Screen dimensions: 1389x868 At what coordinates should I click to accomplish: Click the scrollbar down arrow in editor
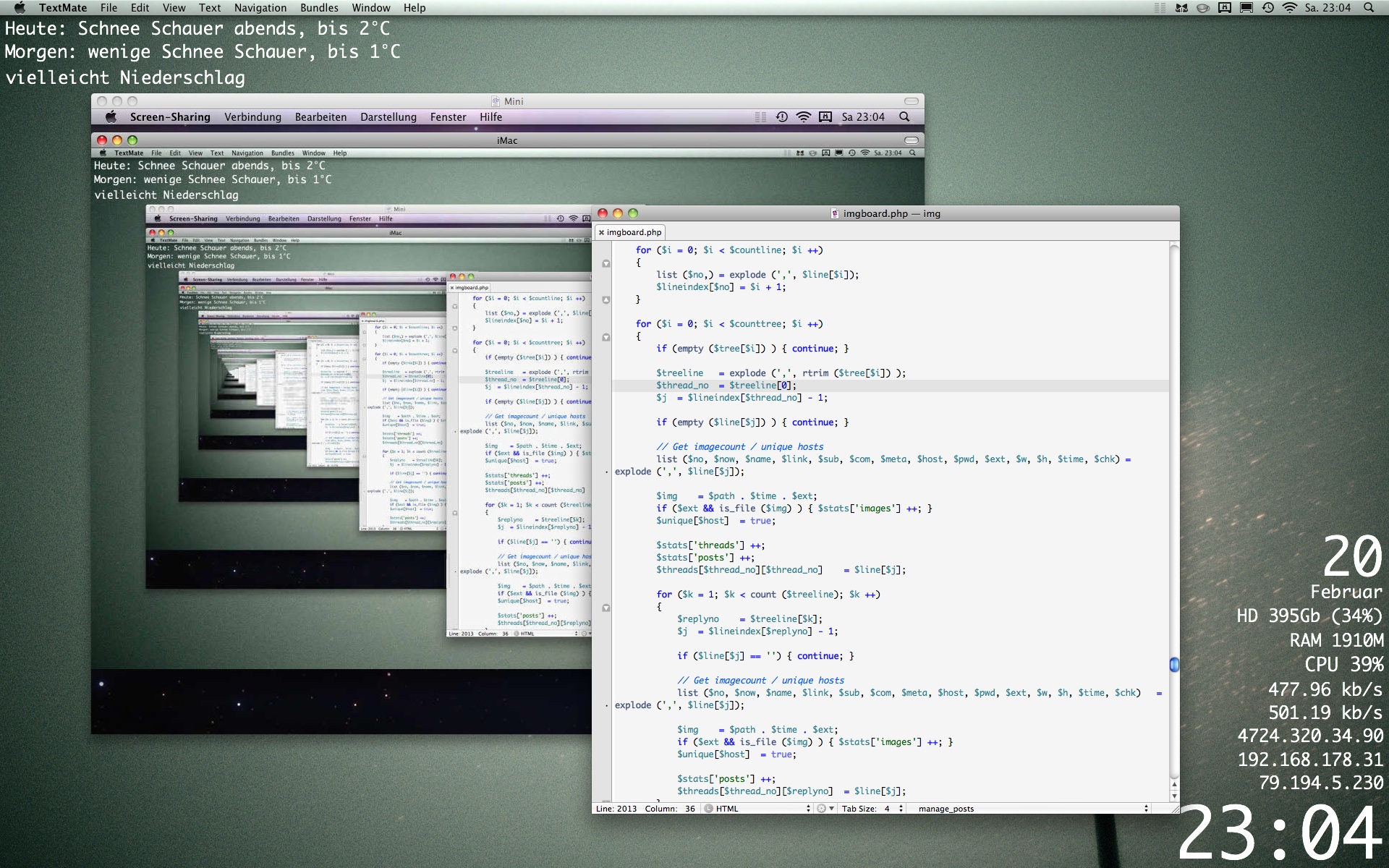(x=1174, y=796)
